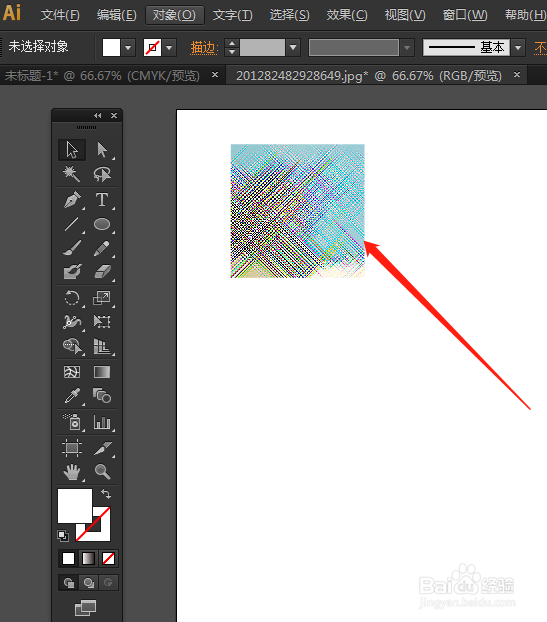Select the Type tool
Image resolution: width=547 pixels, height=622 pixels.
point(102,200)
